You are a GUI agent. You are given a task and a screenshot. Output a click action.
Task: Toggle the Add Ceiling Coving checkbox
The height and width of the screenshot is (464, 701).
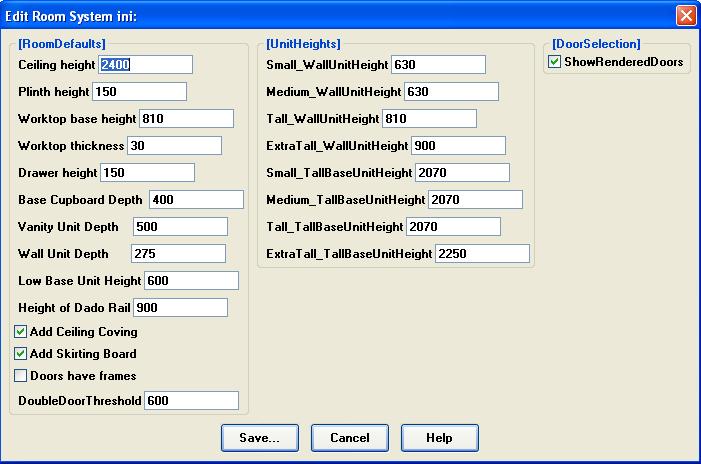(21, 332)
